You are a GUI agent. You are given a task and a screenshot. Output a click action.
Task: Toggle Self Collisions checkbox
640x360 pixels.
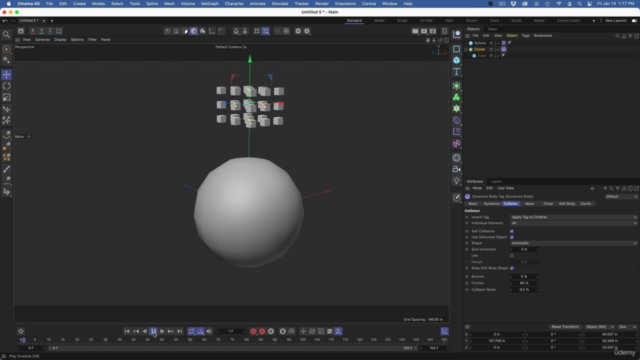tap(512, 231)
